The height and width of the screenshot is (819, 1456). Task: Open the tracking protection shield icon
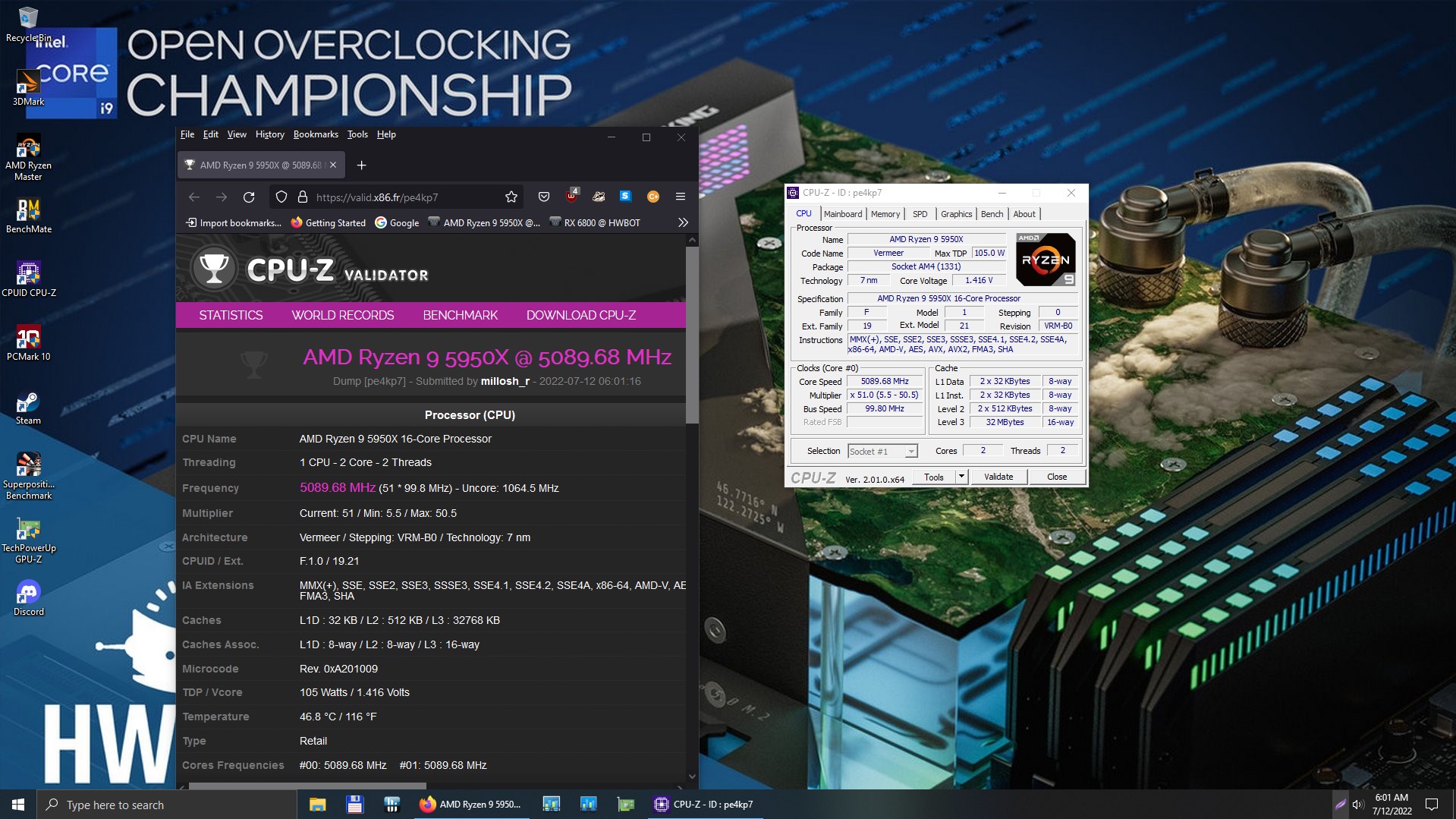281,197
